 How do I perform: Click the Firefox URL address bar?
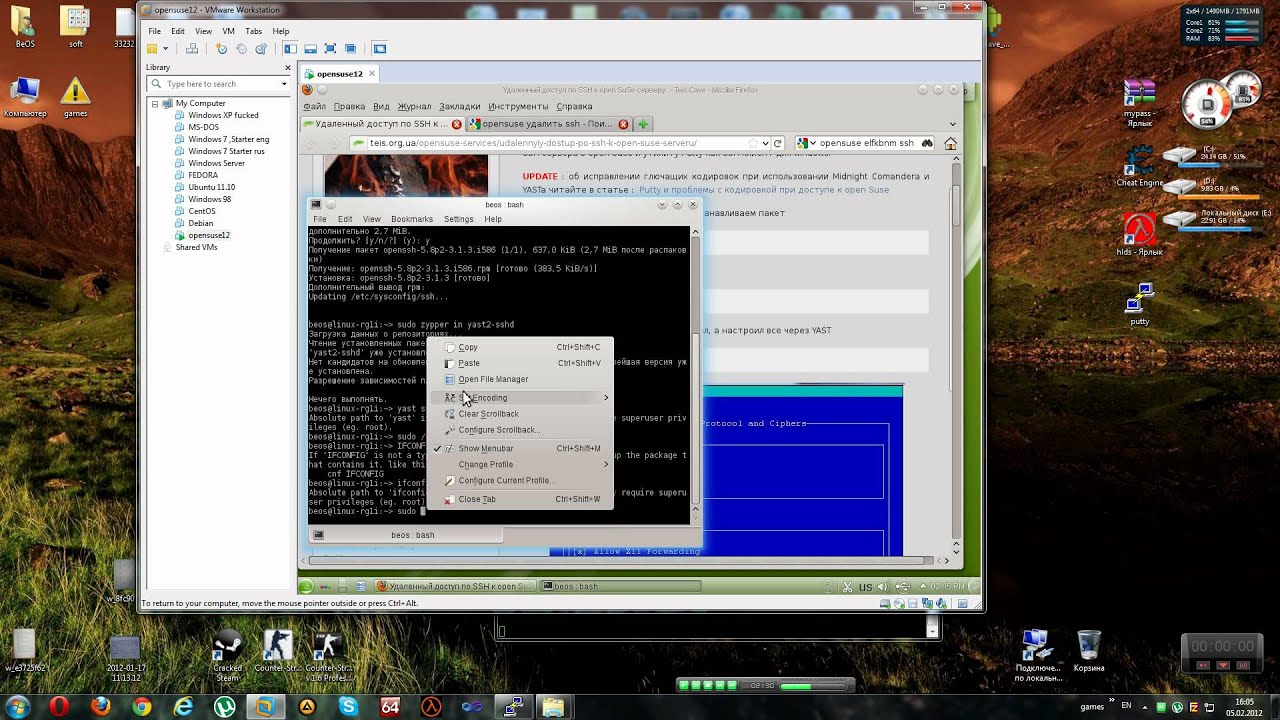560,143
